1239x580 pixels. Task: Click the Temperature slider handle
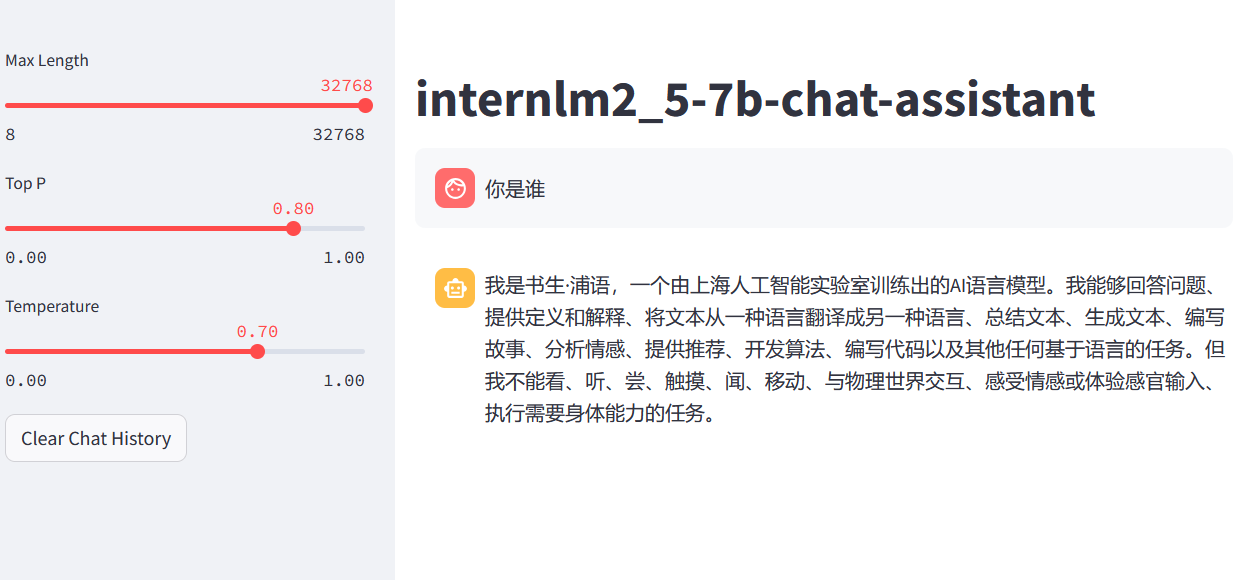pyautogui.click(x=257, y=351)
